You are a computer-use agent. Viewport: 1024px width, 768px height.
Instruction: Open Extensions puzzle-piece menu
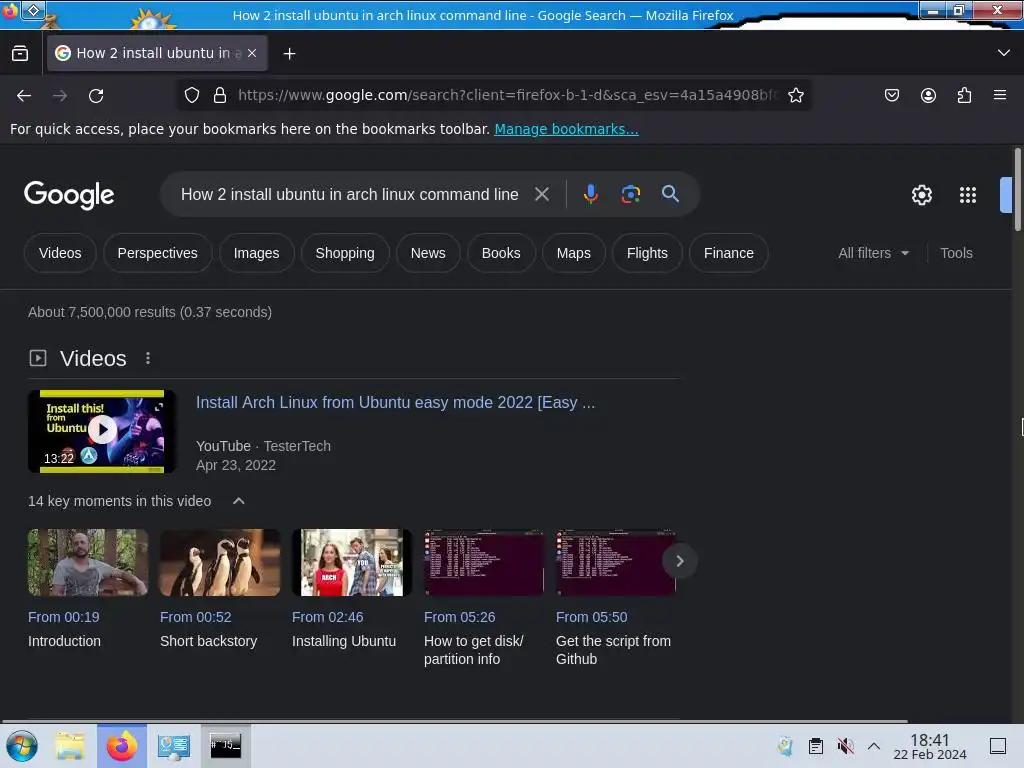click(964, 95)
